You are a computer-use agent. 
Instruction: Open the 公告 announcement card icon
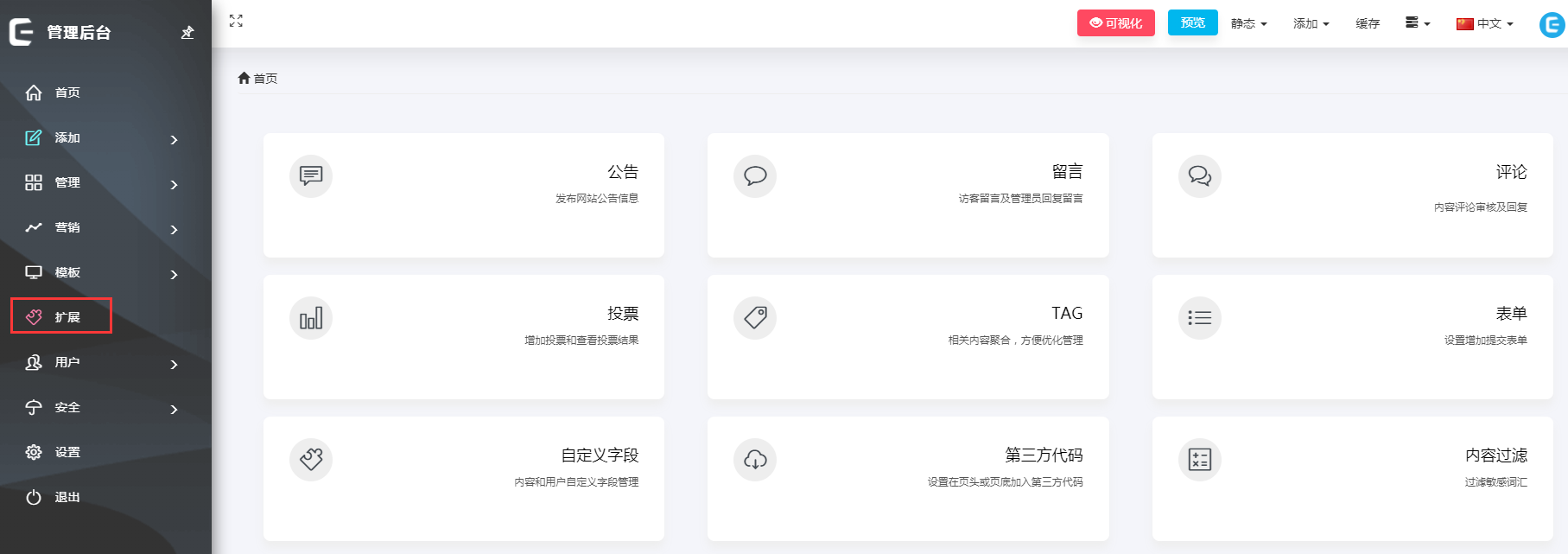(311, 176)
